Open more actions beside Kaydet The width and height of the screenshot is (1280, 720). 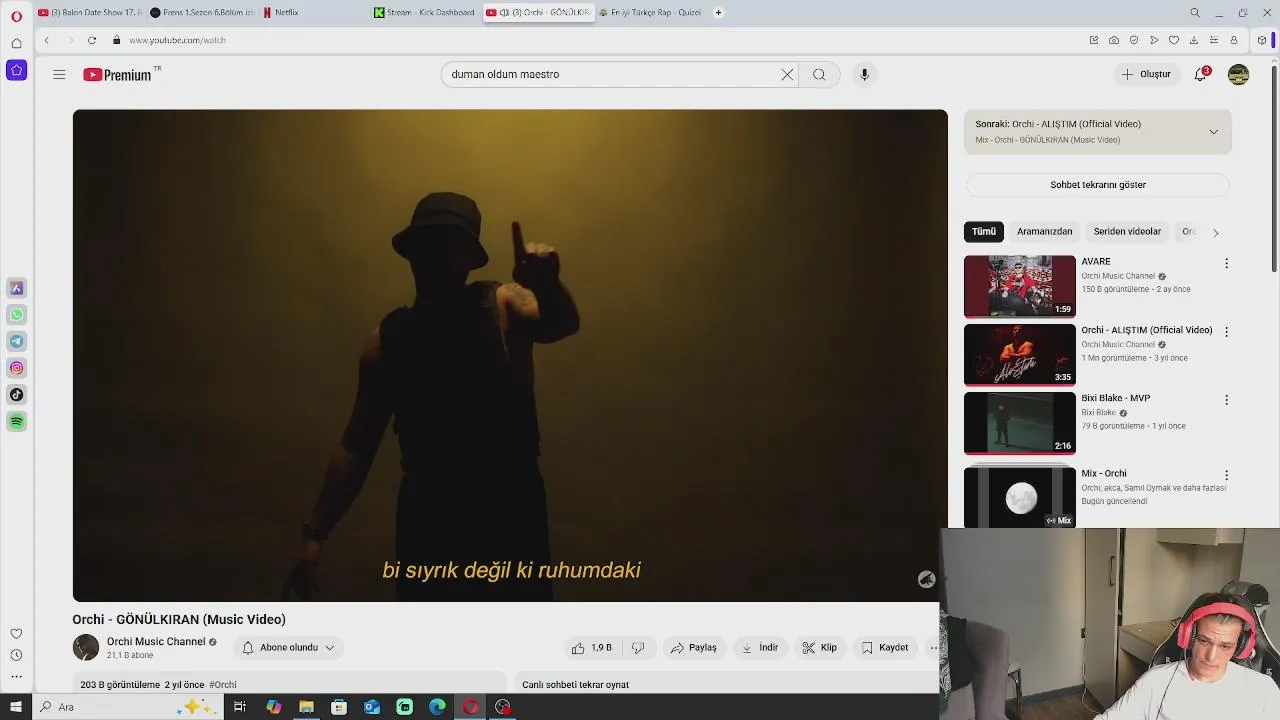933,648
